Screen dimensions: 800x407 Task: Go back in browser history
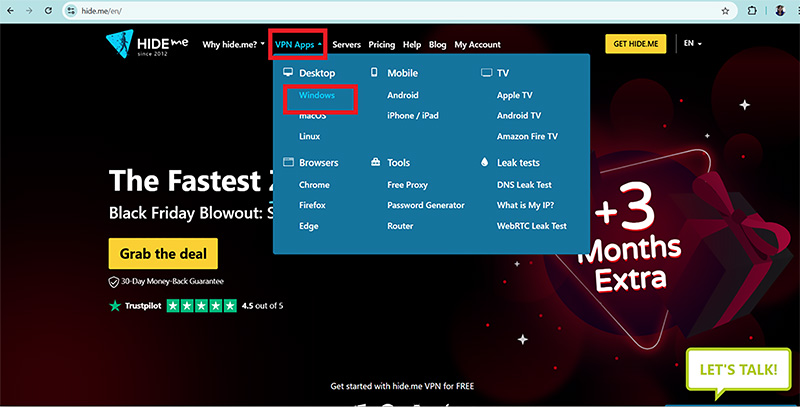[11, 10]
